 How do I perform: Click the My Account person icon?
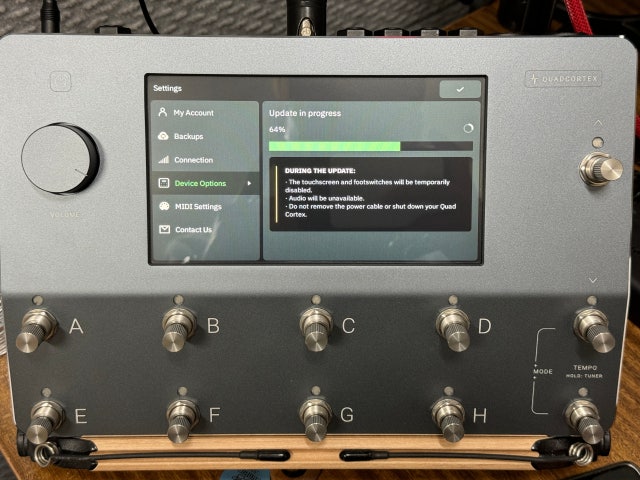[162, 112]
